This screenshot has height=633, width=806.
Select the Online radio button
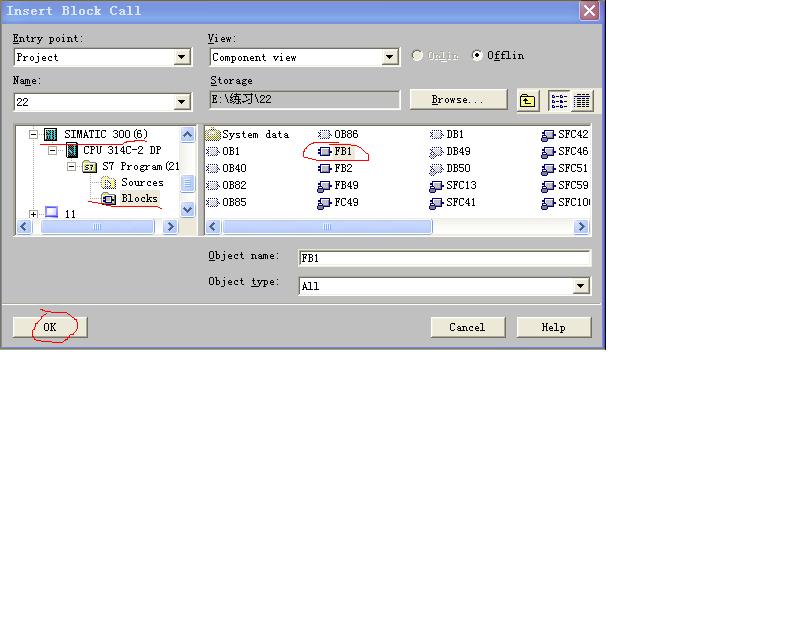pos(417,55)
